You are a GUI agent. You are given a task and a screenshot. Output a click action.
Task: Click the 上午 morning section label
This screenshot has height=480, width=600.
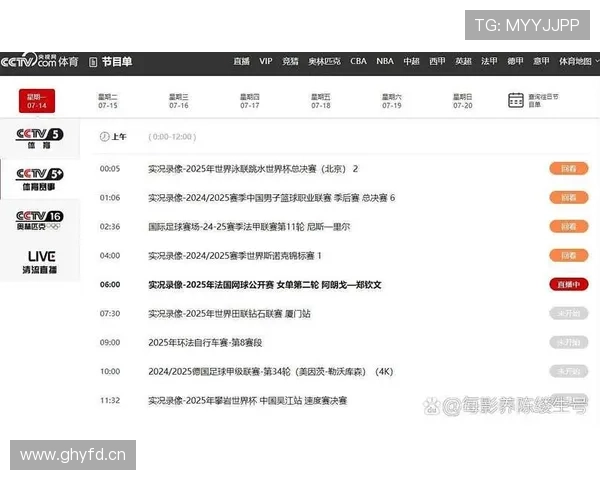[119, 137]
